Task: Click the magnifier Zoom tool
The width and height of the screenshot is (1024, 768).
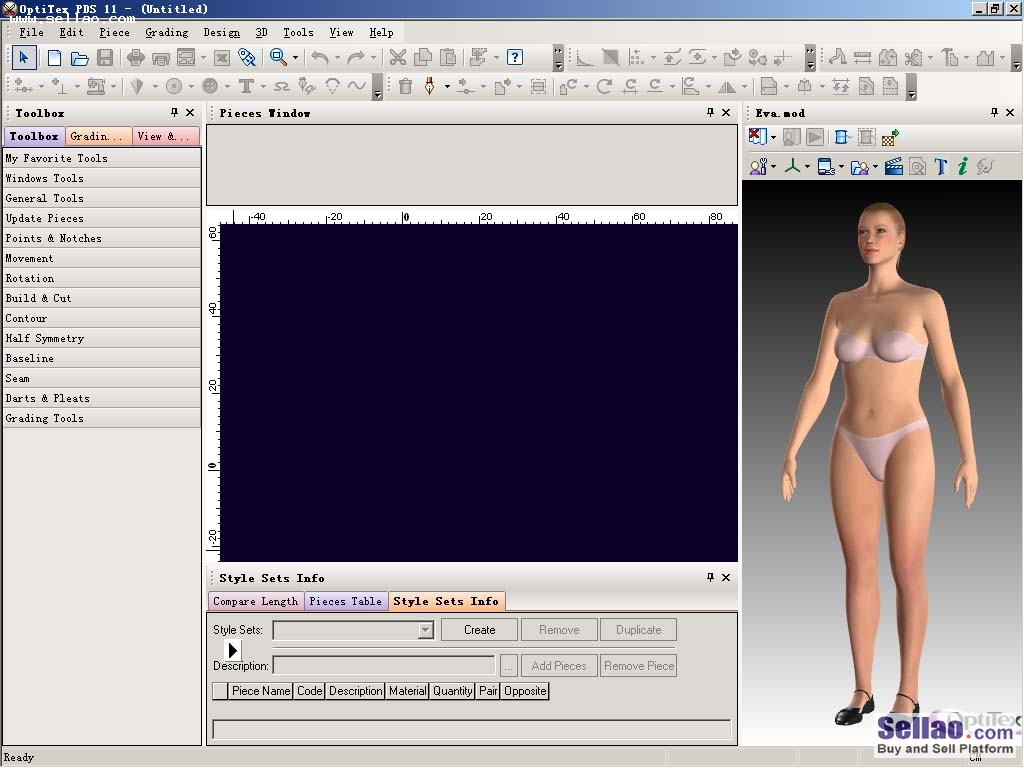Action: (278, 57)
